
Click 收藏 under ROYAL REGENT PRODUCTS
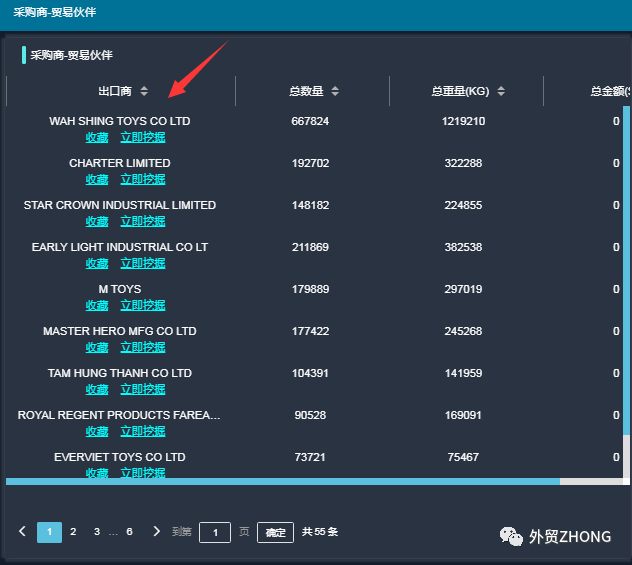click(97, 431)
